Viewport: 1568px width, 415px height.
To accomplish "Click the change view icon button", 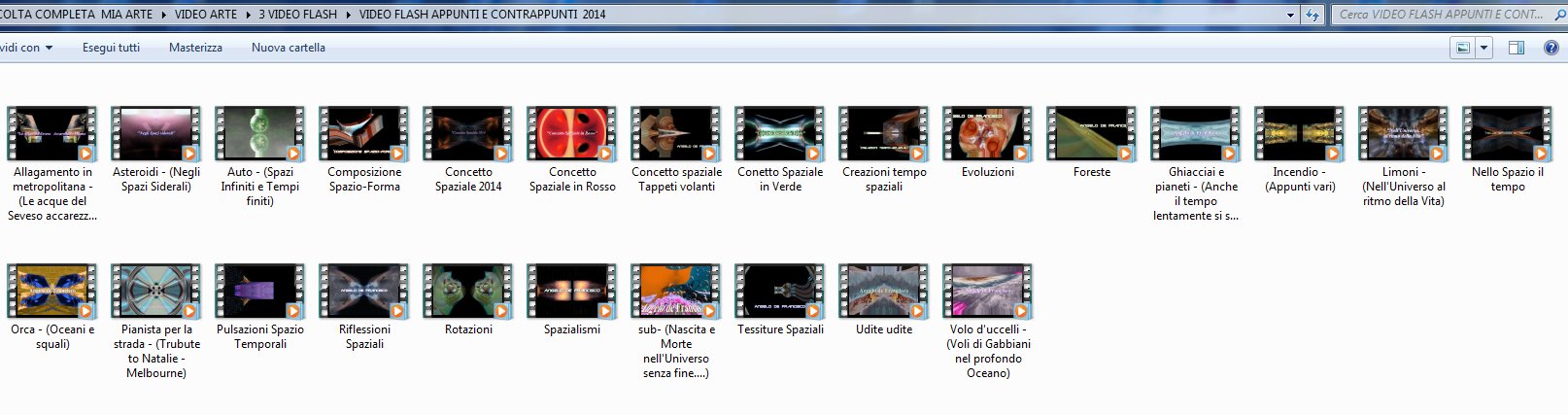I will 1462,48.
